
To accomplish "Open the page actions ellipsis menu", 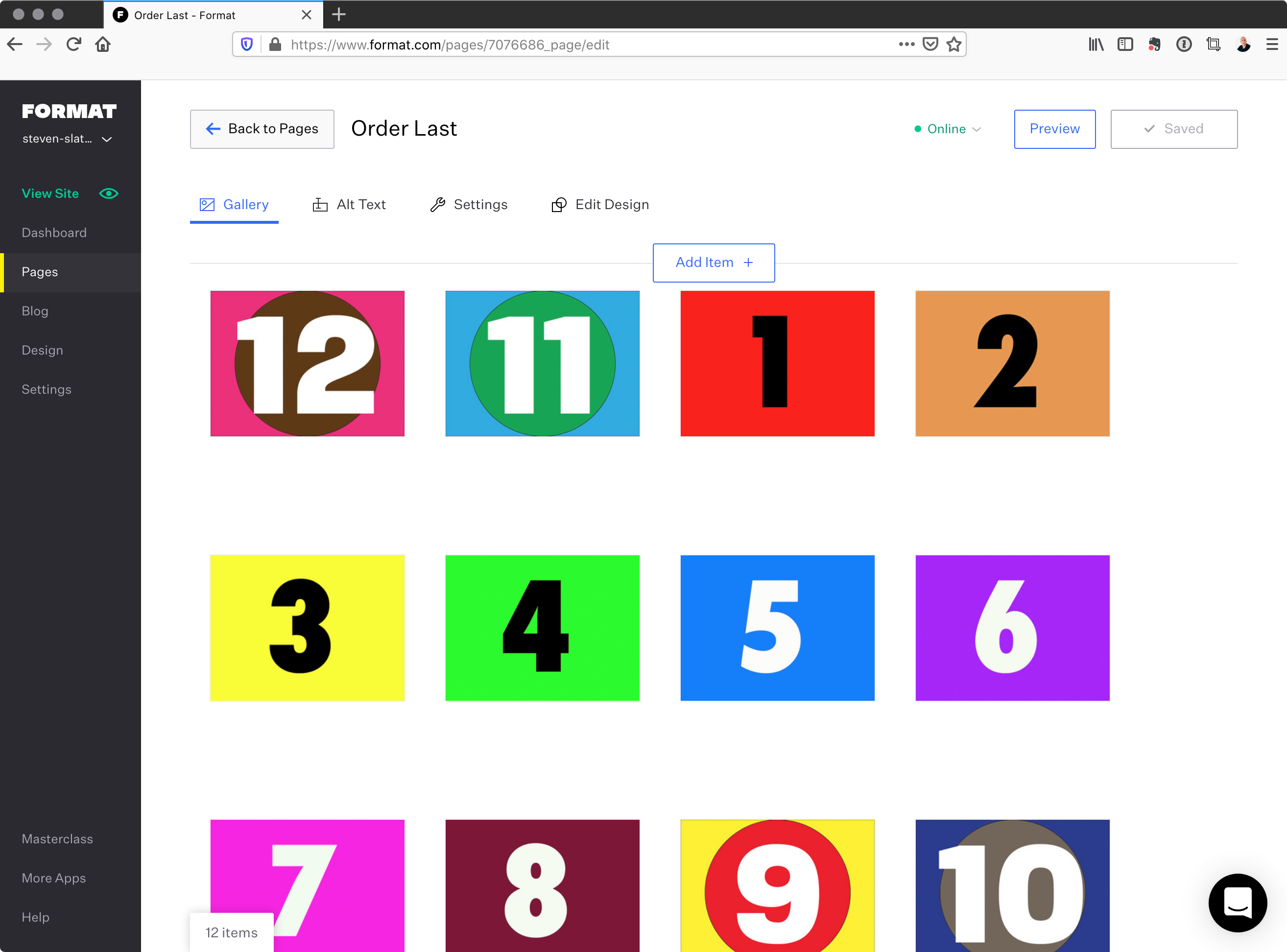I will tap(906, 45).
